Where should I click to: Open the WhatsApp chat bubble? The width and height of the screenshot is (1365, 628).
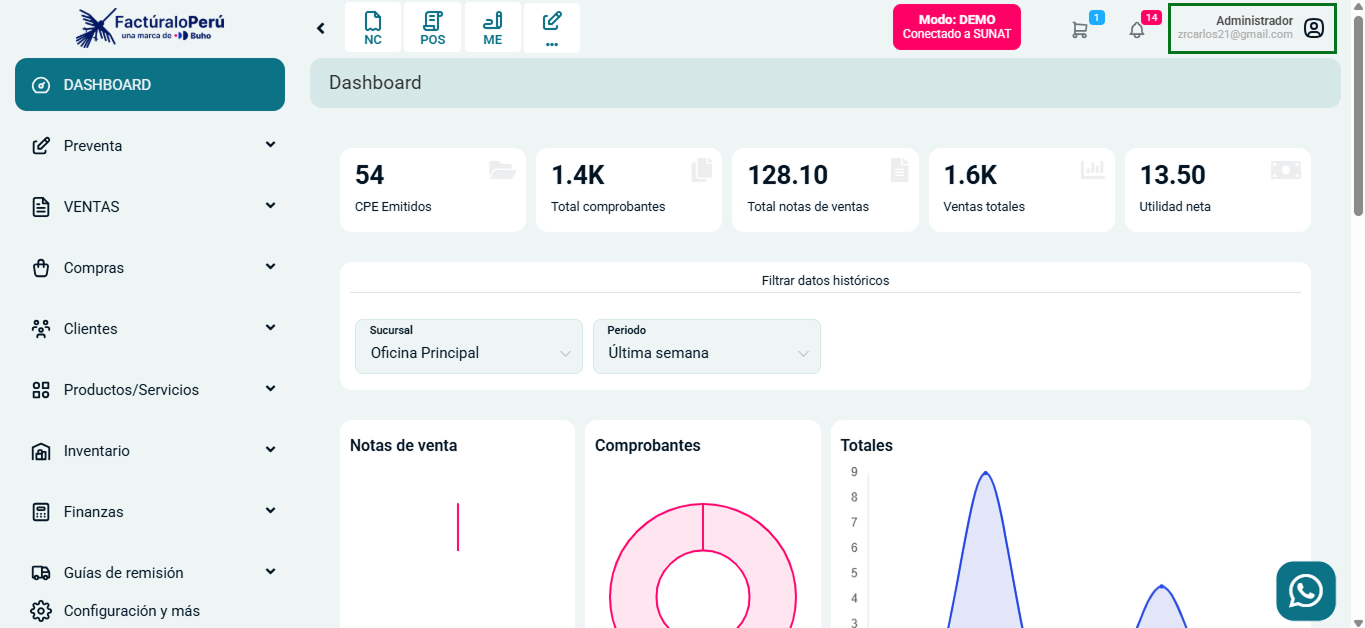pyautogui.click(x=1305, y=590)
